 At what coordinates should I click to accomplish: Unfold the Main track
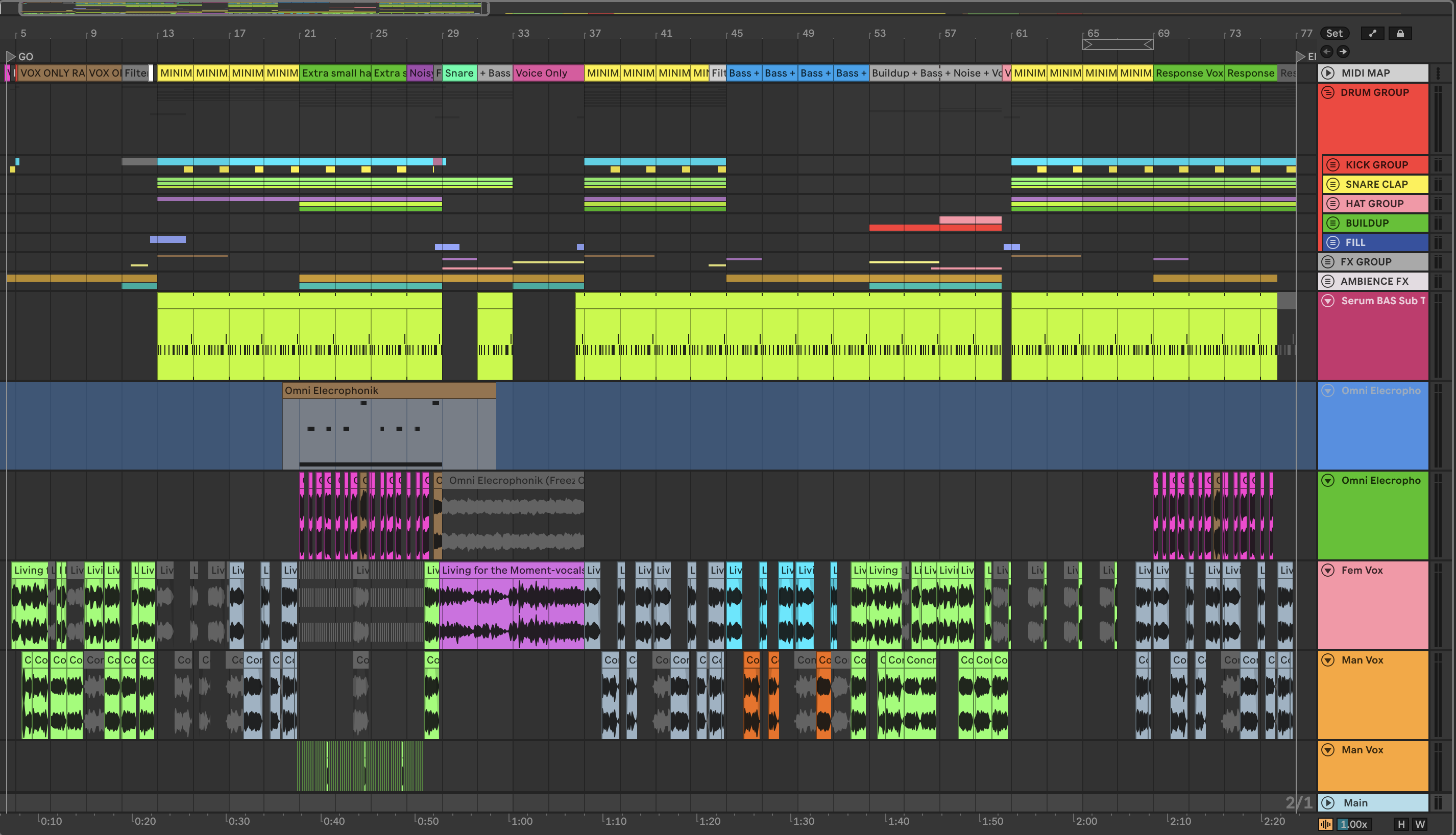pos(1328,803)
